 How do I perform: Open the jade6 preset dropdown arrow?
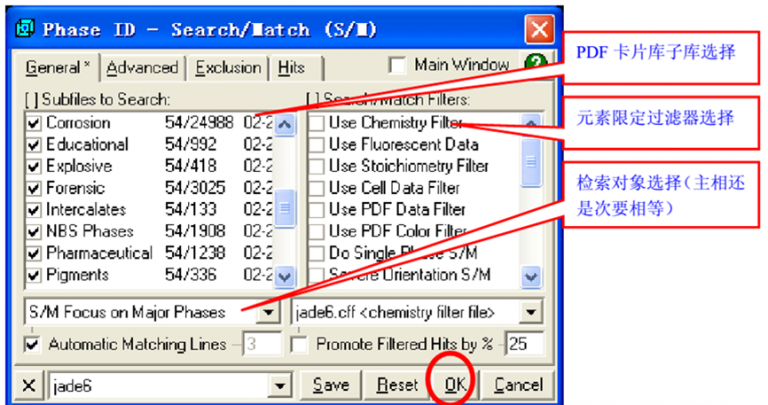[280, 386]
